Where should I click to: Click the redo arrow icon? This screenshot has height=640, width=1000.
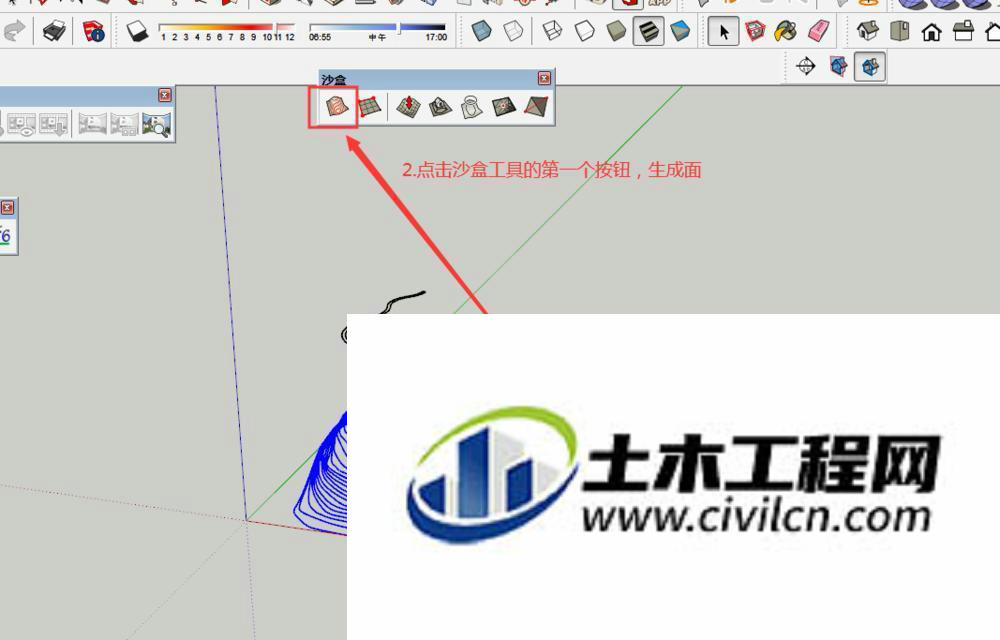[x=14, y=31]
